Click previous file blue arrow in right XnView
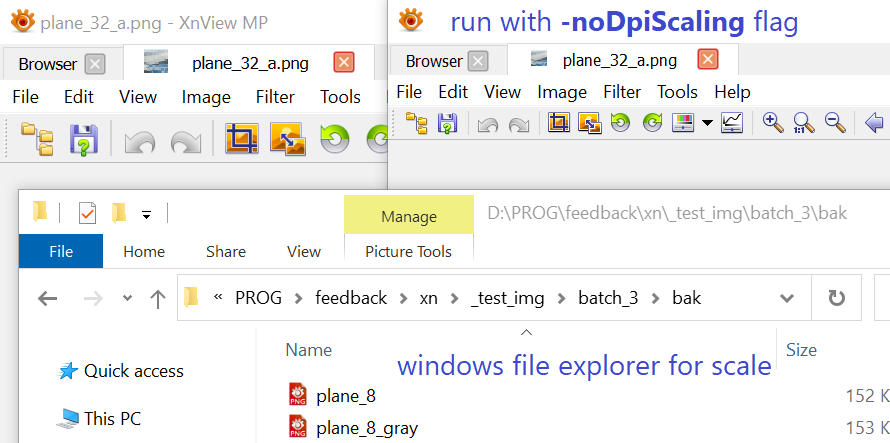890x443 pixels. 875,122
